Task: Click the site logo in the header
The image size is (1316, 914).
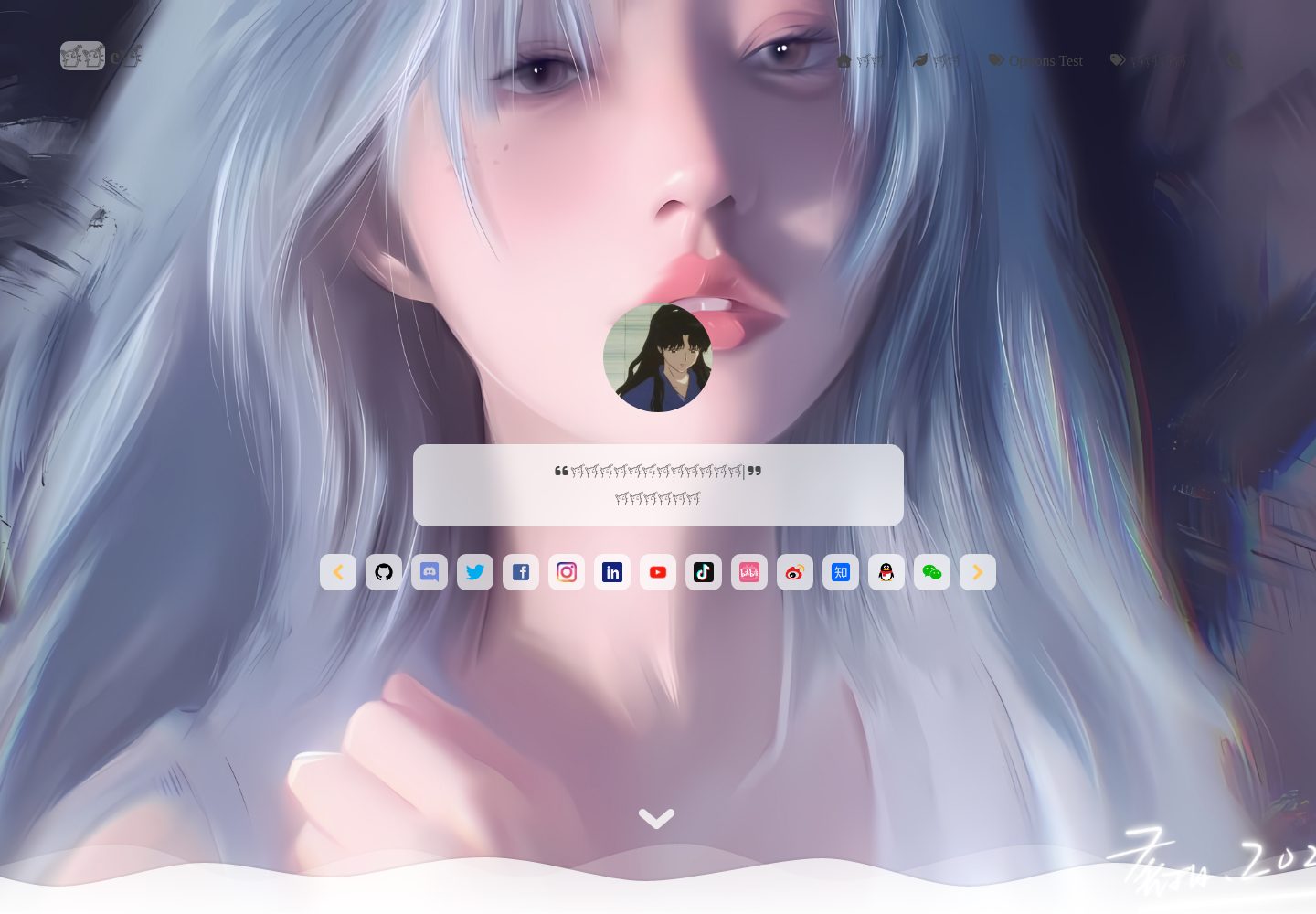Action: coord(101,56)
